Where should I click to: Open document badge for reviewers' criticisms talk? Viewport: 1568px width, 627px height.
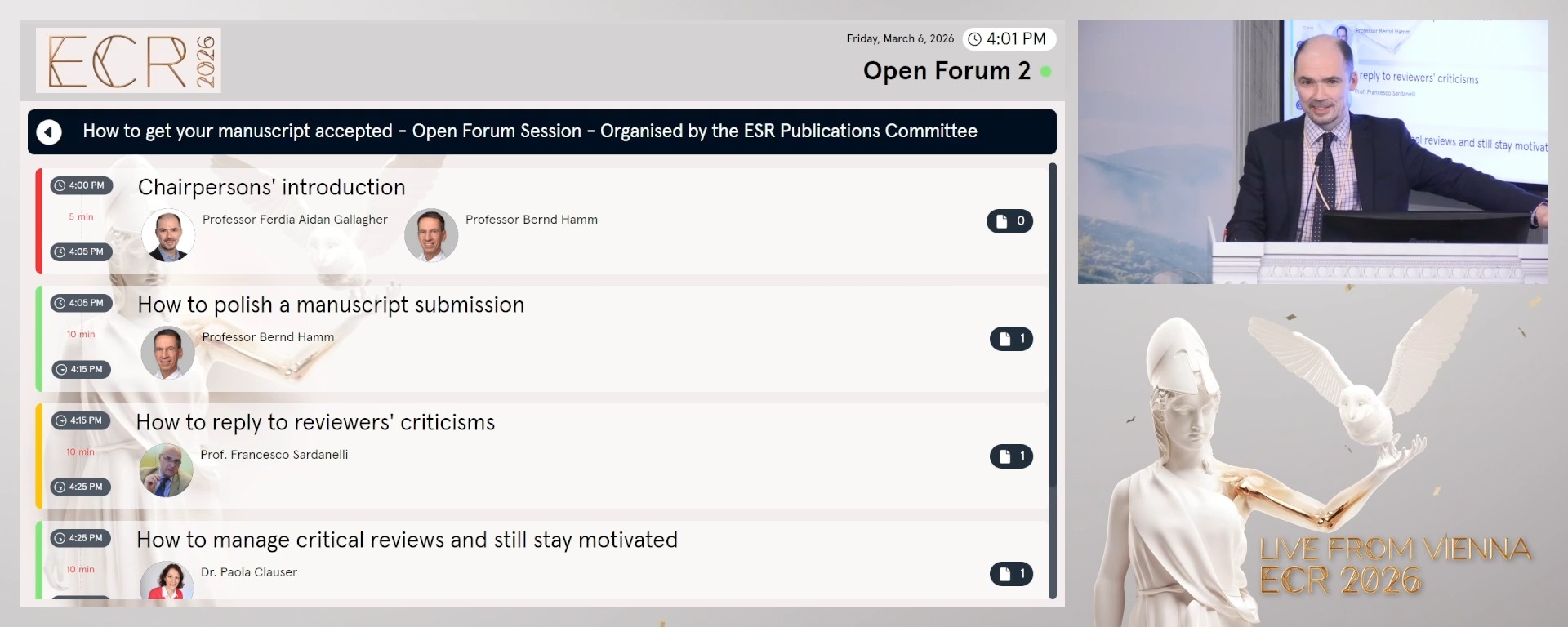click(1011, 456)
